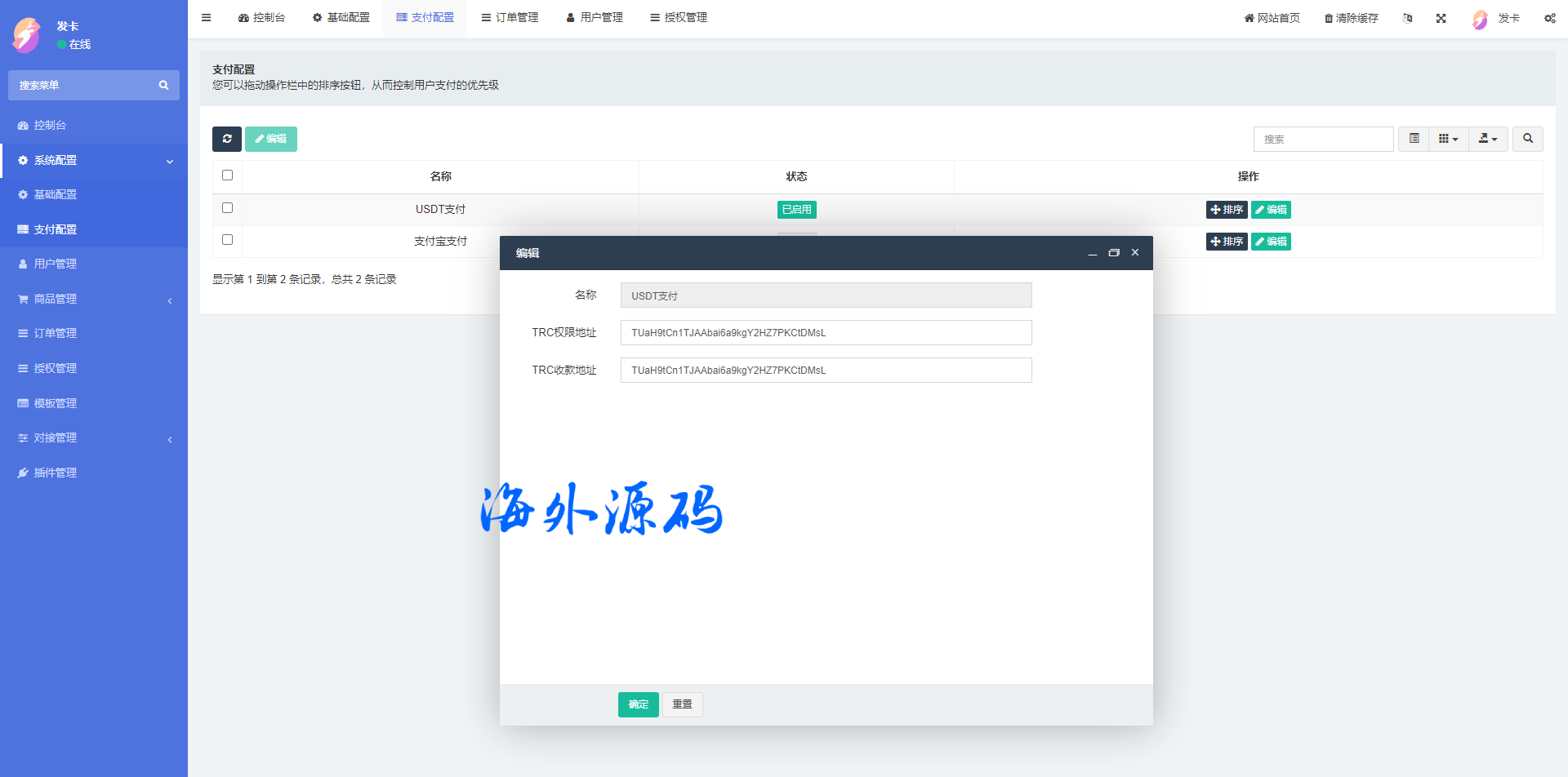Open the columns grid dropdown
This screenshot has height=777, width=1568.
[x=1448, y=139]
